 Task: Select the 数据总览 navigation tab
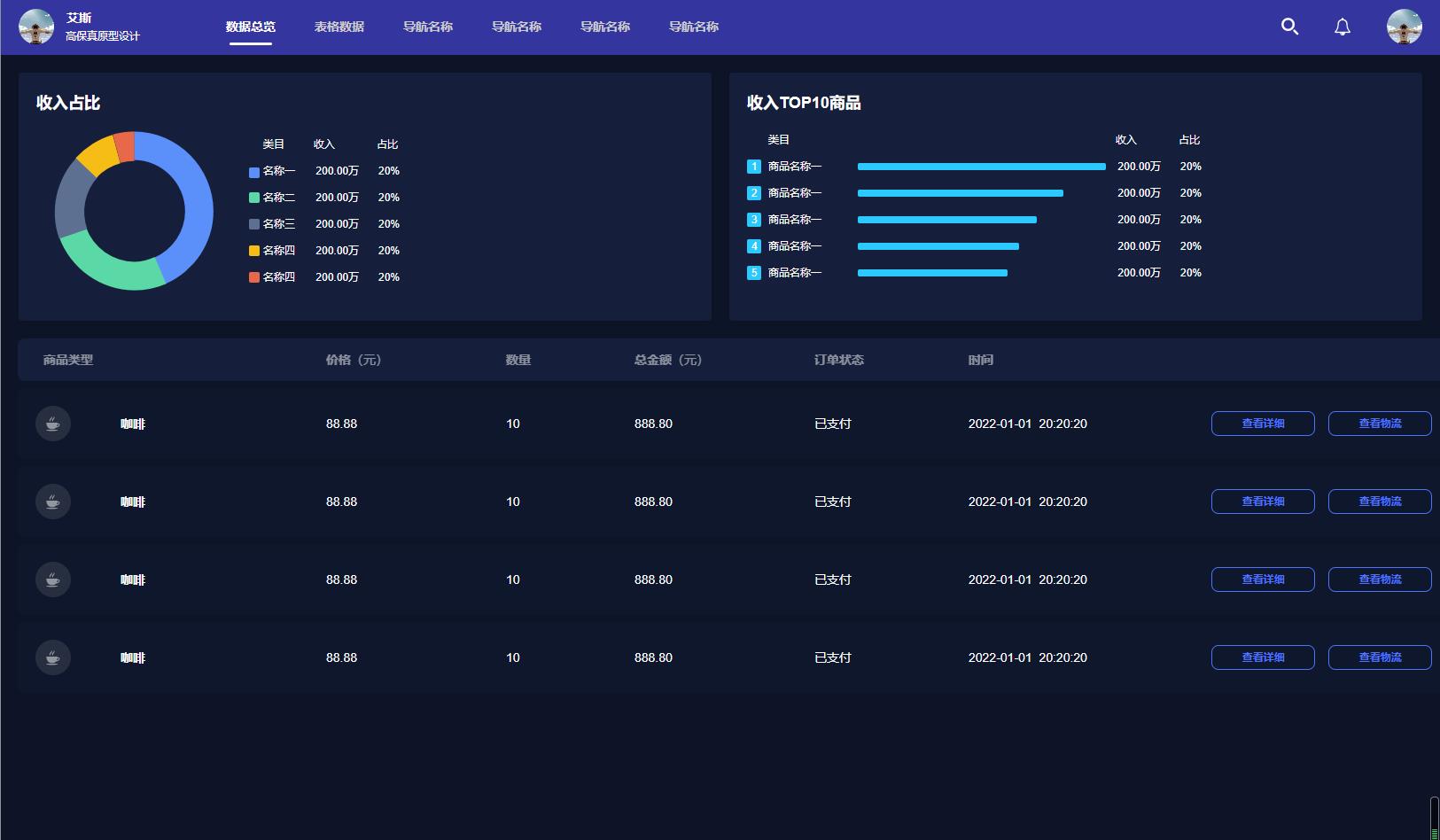click(251, 27)
